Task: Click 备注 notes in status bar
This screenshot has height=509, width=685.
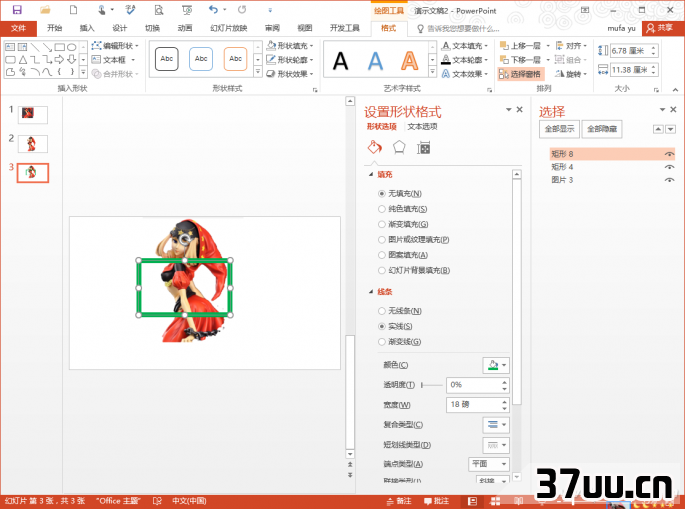Action: point(399,501)
